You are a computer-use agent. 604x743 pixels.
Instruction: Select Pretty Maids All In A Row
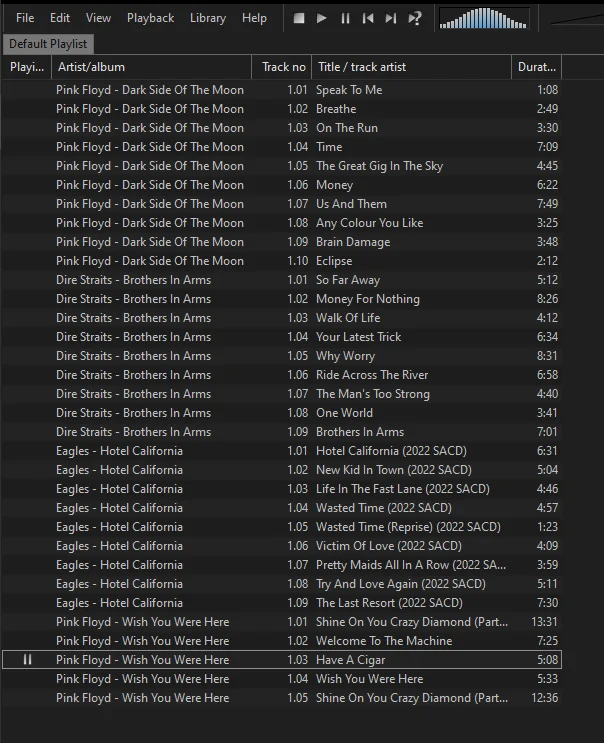[282, 565]
